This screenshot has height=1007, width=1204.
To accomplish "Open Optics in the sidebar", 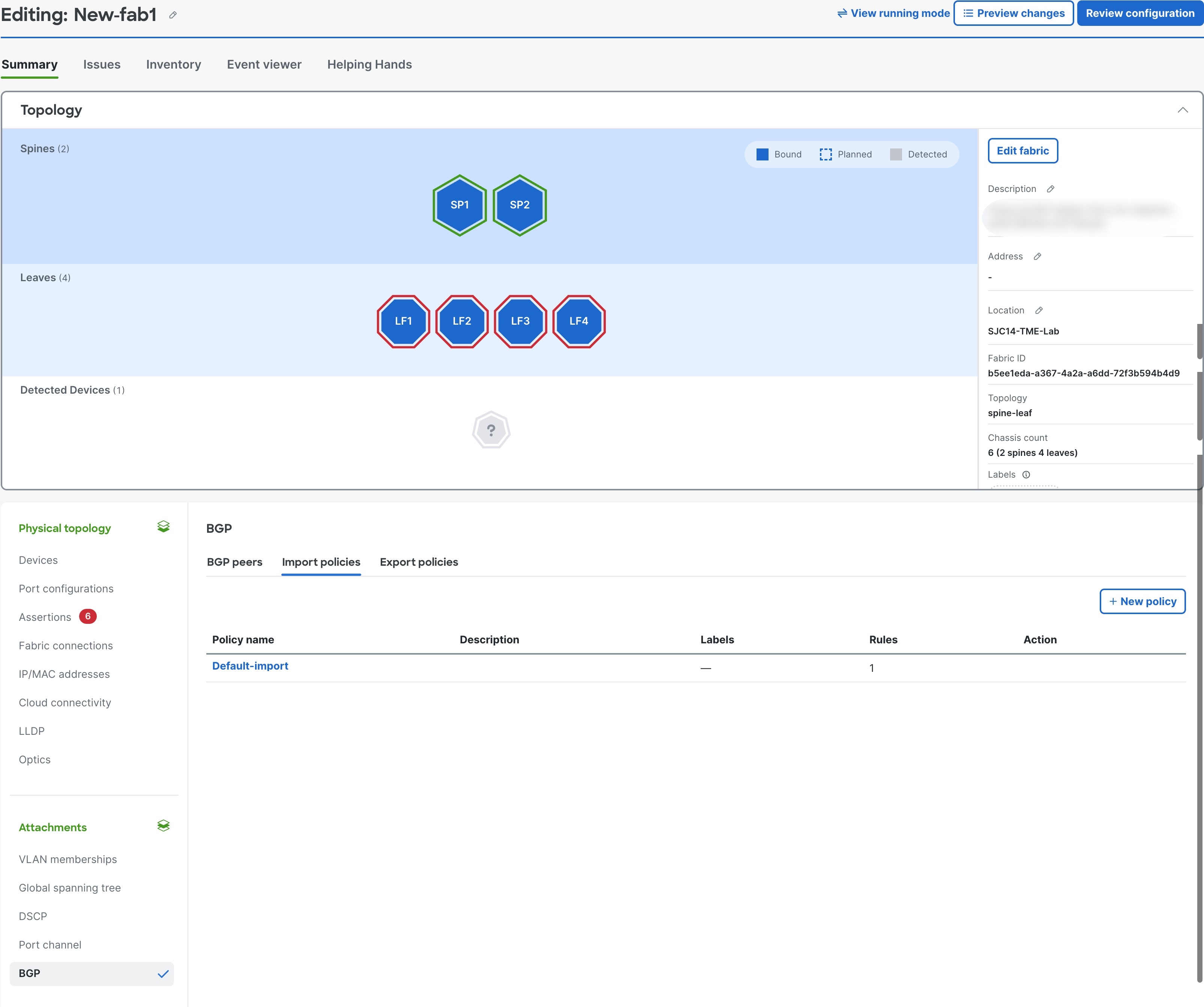I will (35, 760).
